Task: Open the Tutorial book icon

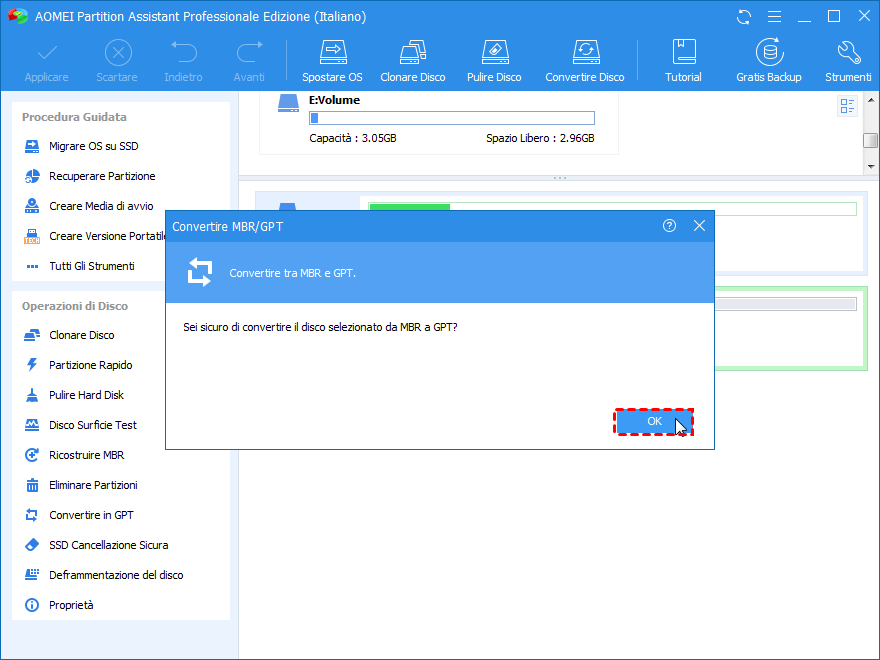Action: click(x=684, y=52)
